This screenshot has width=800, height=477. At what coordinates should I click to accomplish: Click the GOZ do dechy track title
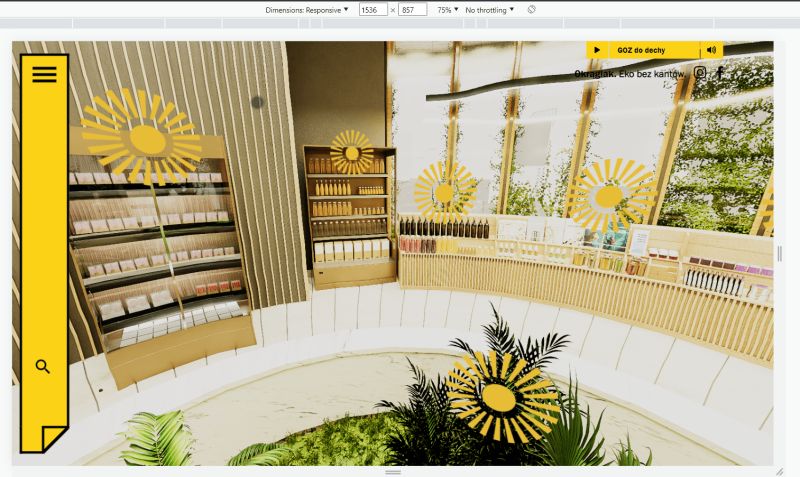coord(641,50)
